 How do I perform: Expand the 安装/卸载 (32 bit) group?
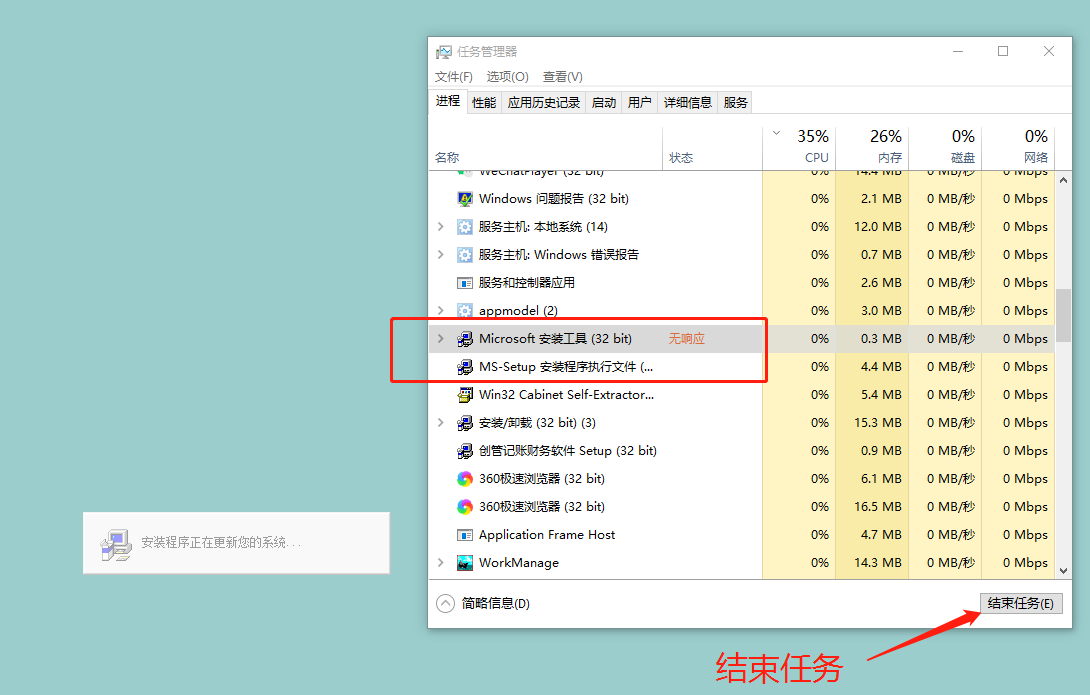pyautogui.click(x=441, y=423)
